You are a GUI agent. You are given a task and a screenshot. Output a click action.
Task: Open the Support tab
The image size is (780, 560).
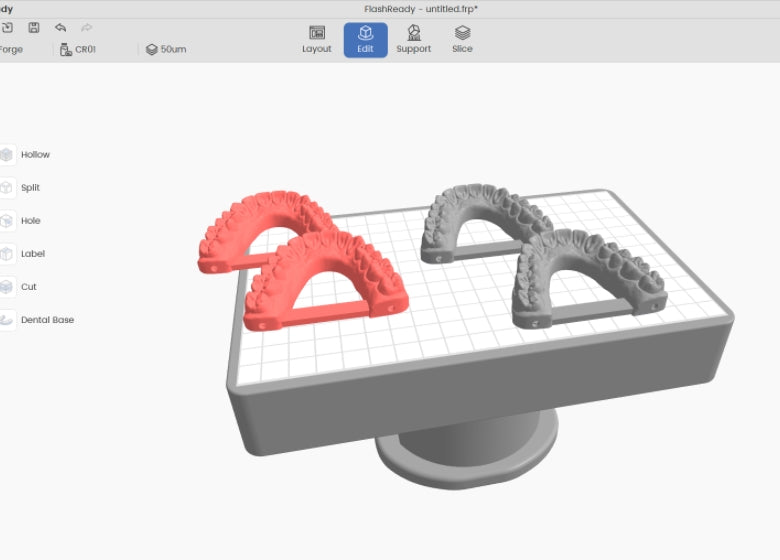[x=413, y=40]
